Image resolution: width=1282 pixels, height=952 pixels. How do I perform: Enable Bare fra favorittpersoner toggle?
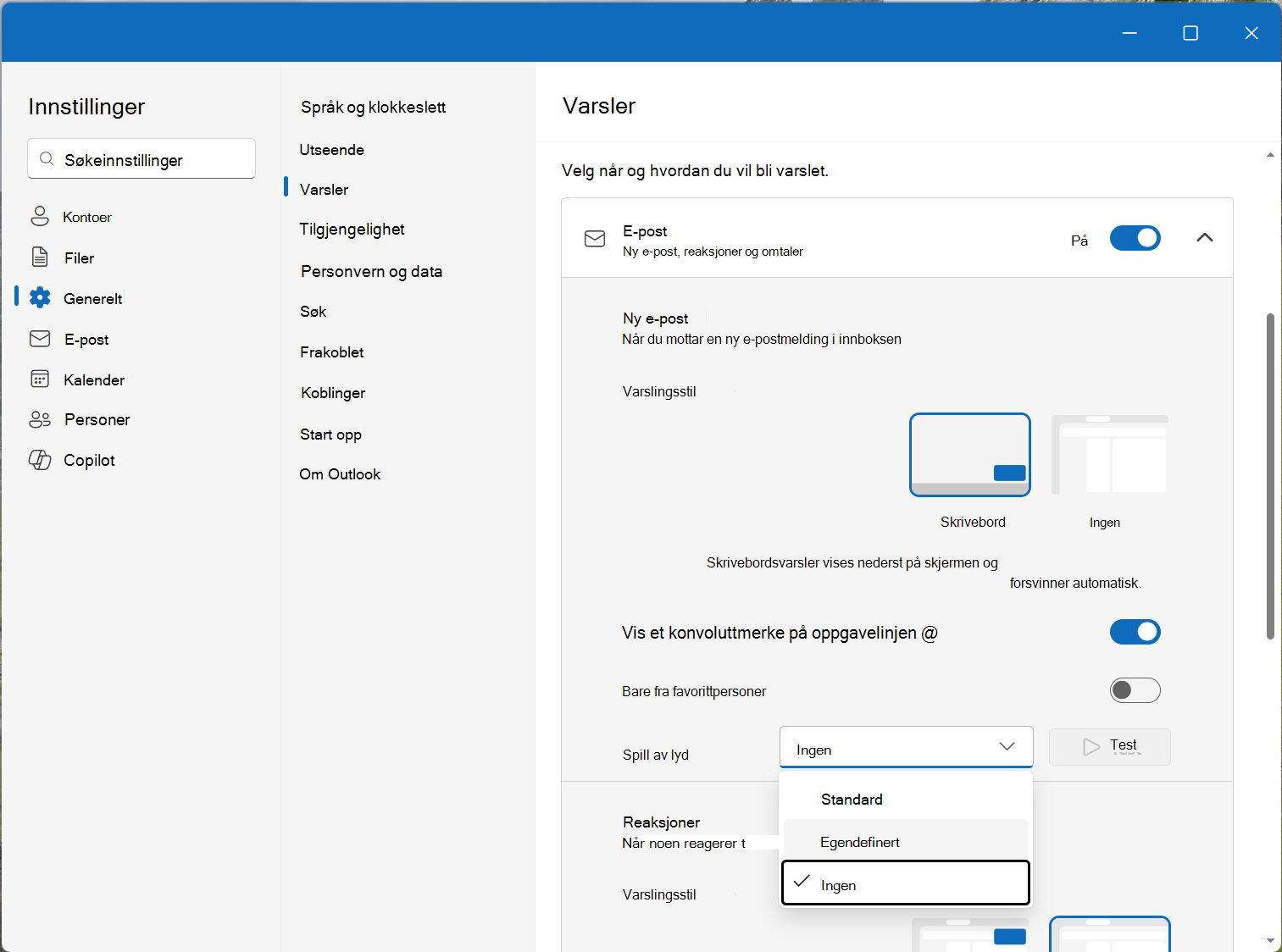tap(1135, 690)
